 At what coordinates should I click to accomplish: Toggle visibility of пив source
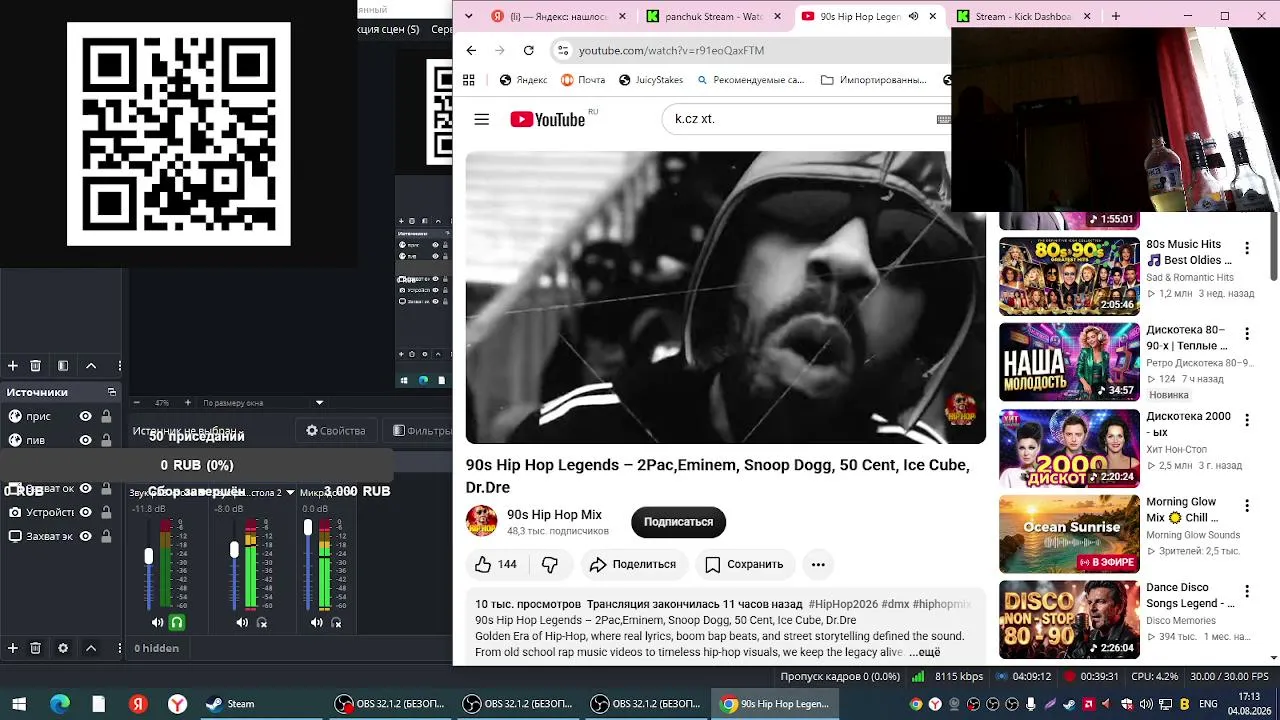click(86, 440)
